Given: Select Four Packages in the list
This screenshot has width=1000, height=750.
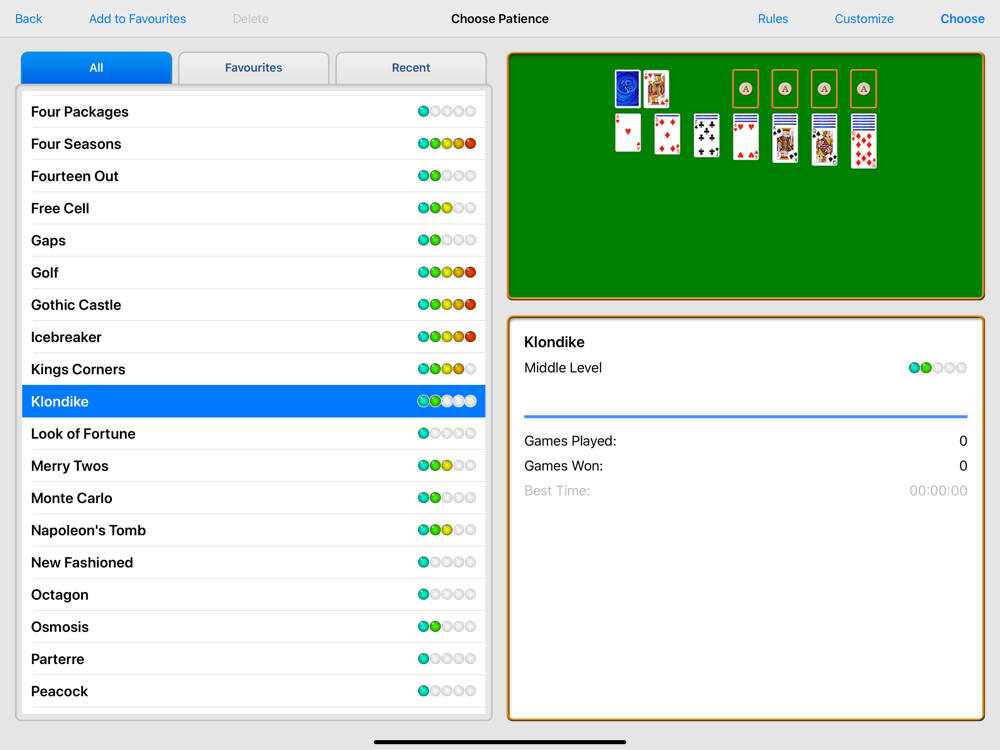Looking at the screenshot, I should click(254, 112).
